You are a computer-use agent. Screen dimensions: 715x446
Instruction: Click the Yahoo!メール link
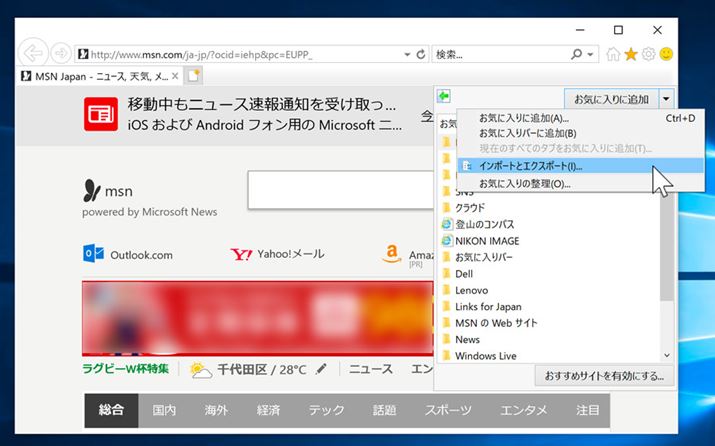pos(277,254)
